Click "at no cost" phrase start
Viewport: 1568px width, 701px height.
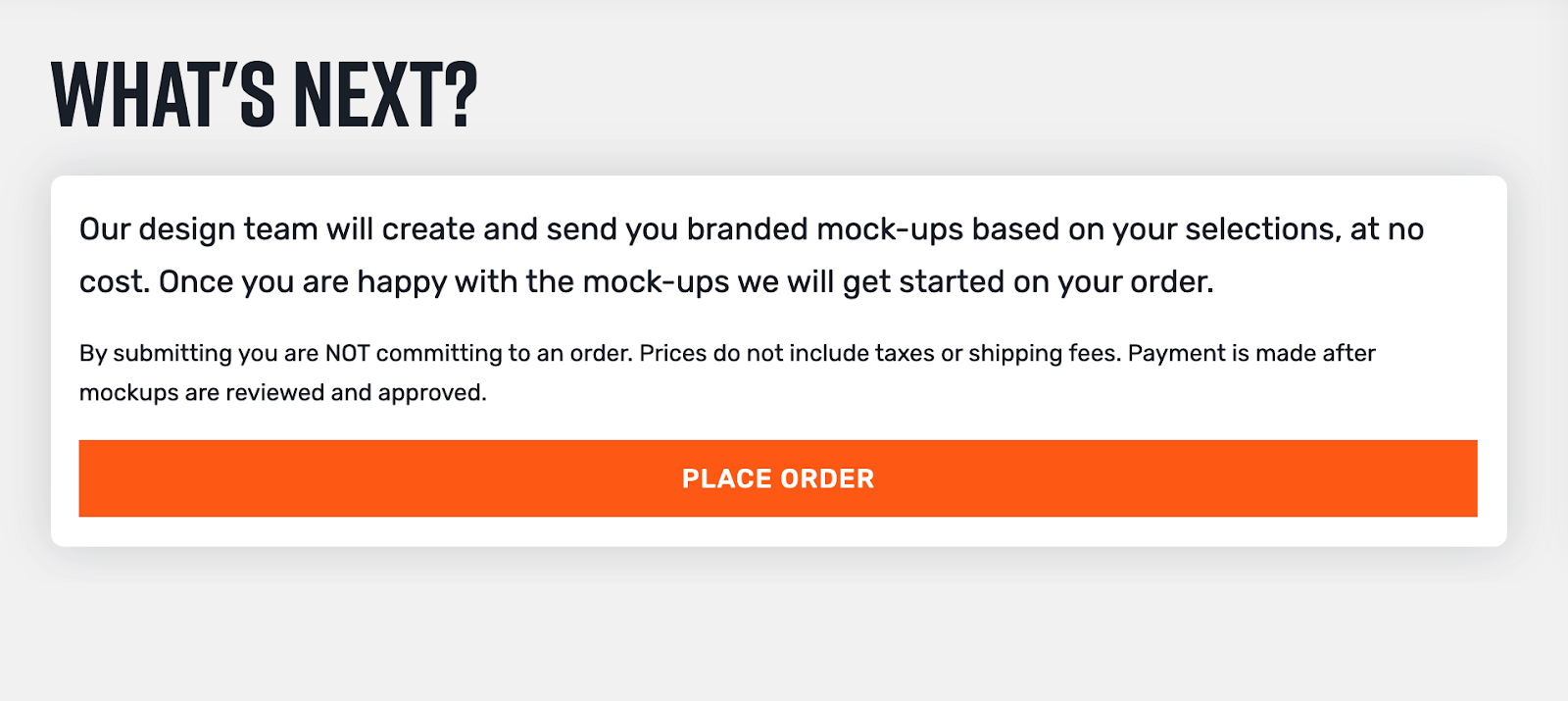pos(1387,229)
